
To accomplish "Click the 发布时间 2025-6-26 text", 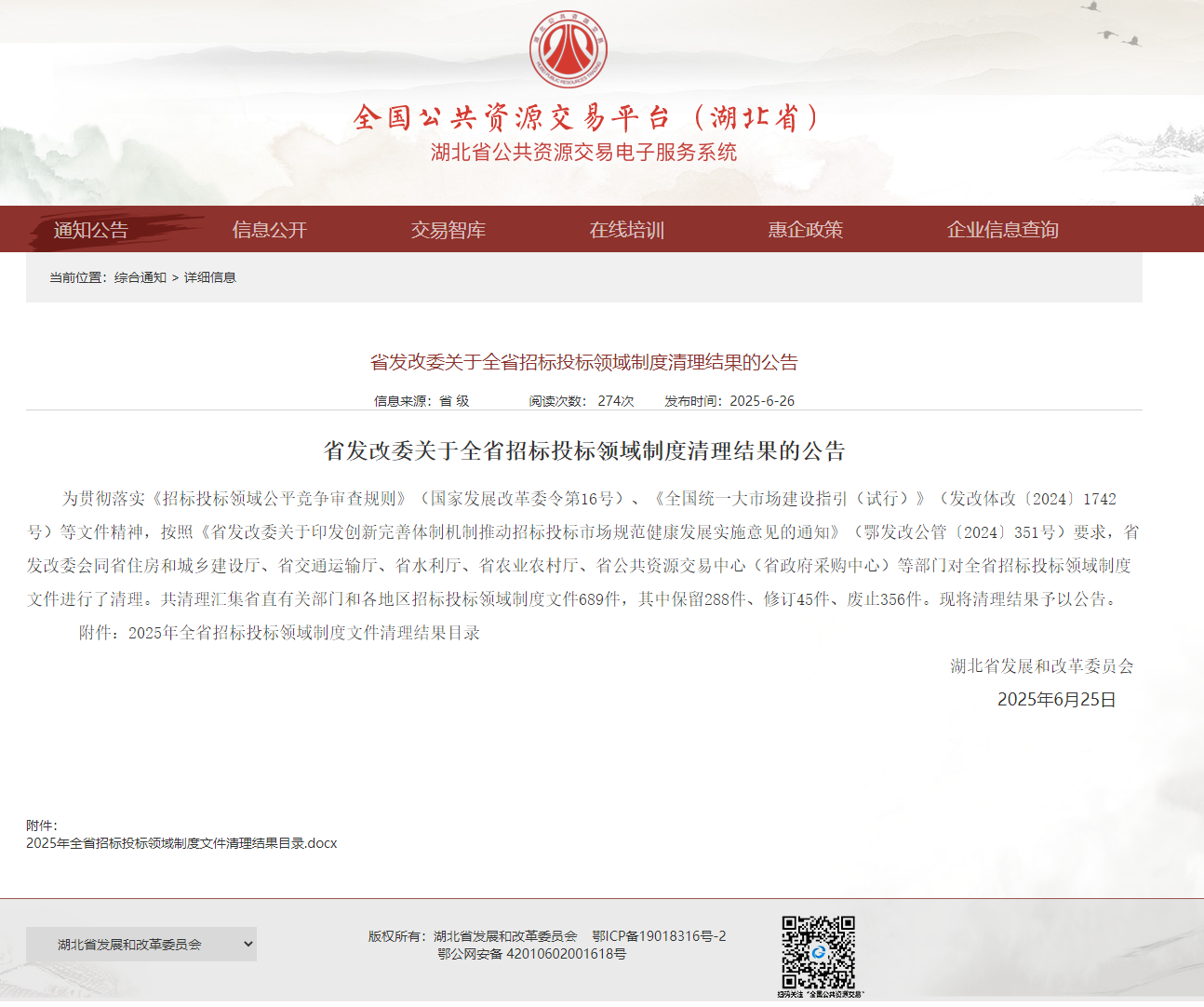I will (729, 401).
